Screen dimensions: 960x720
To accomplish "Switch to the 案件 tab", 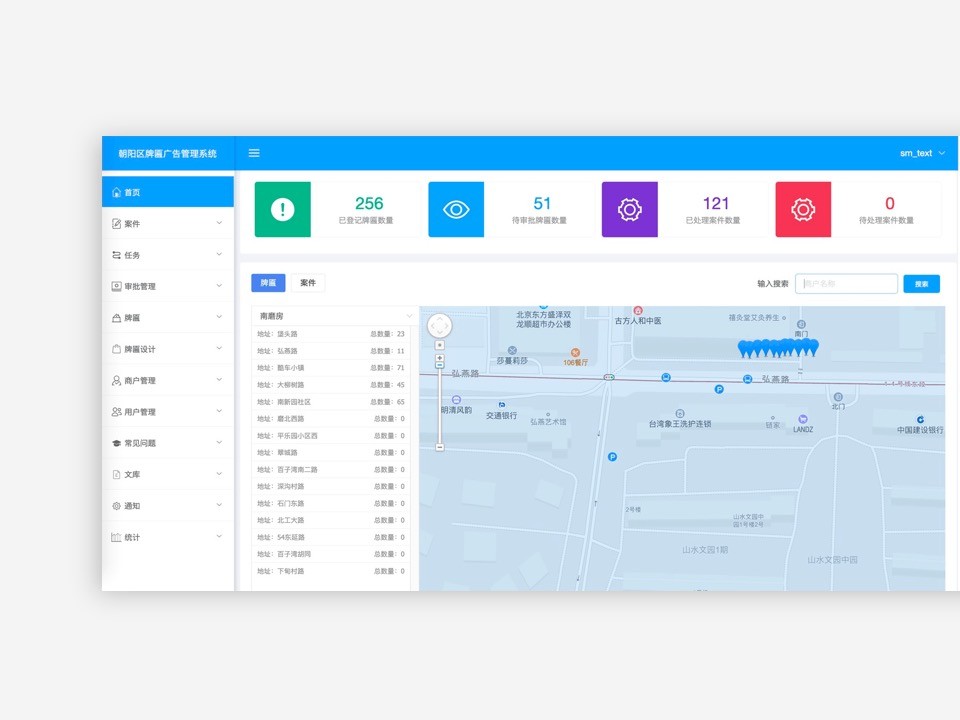I will point(308,283).
